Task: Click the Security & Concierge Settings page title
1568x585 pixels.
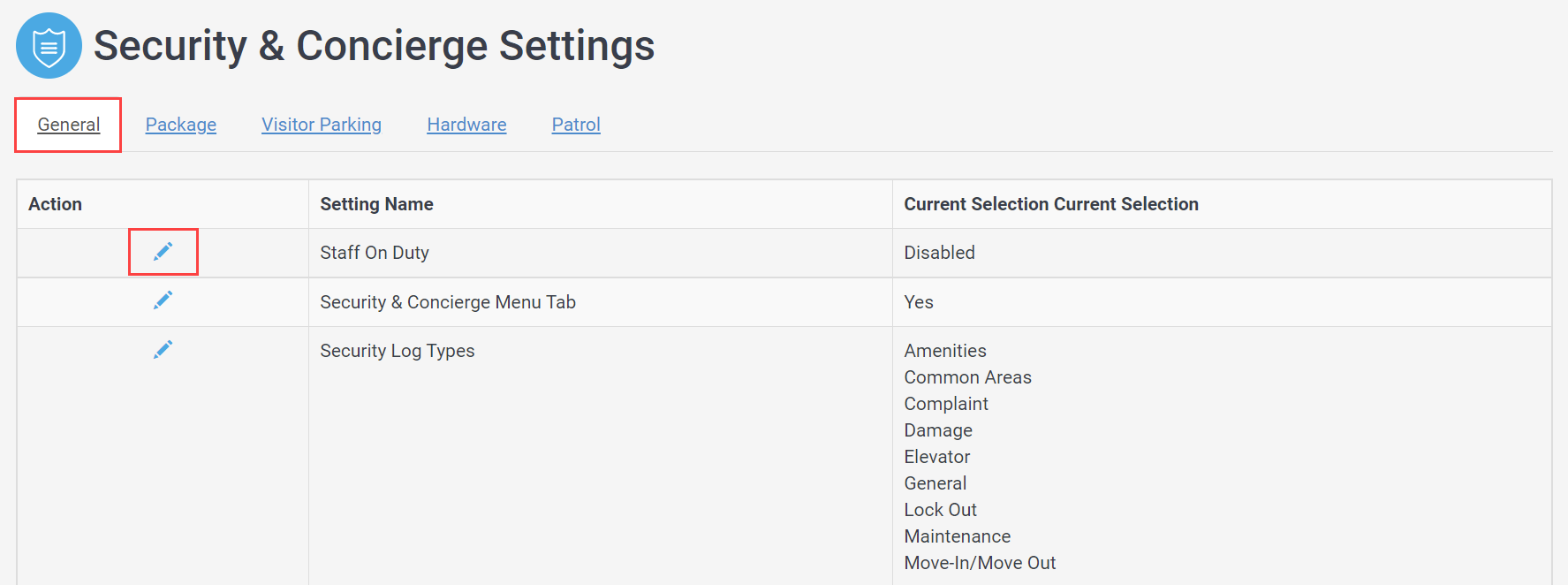Action: point(374,46)
